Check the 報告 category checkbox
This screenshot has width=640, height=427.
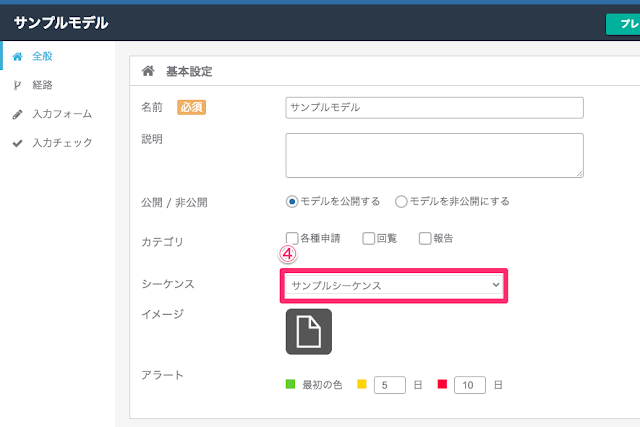pos(425,238)
